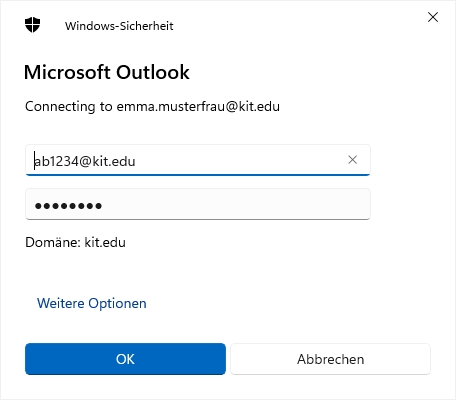Clear the username field with its X icon
The width and height of the screenshot is (456, 400).
tap(353, 160)
